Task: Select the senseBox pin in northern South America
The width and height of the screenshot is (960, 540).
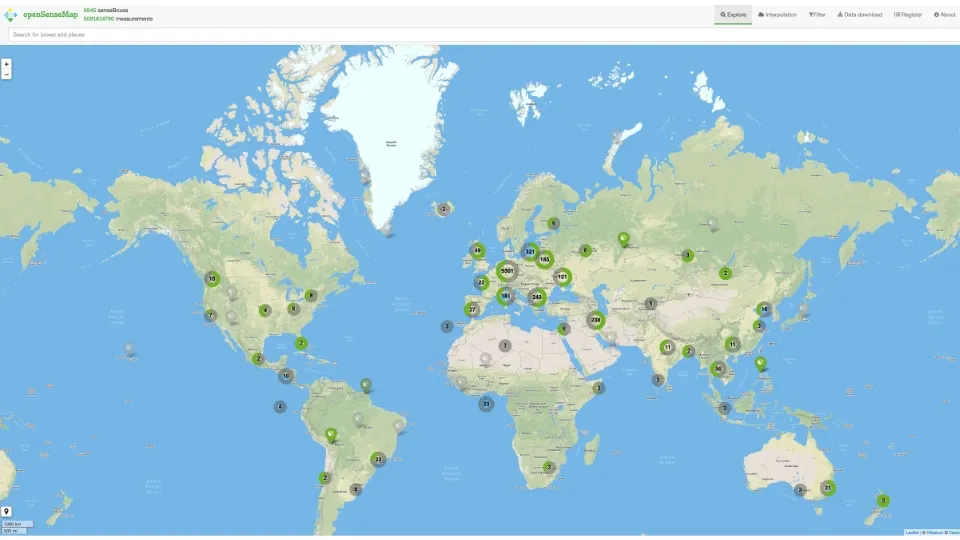Action: click(366, 386)
